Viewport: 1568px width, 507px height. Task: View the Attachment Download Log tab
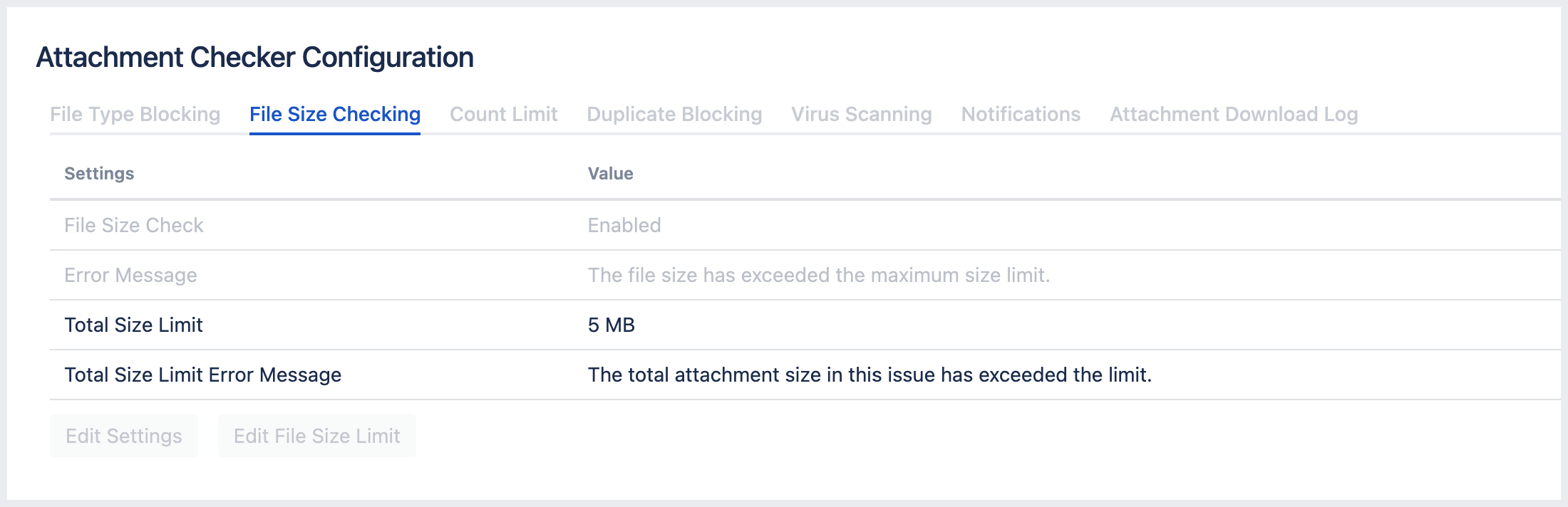pyautogui.click(x=1234, y=115)
